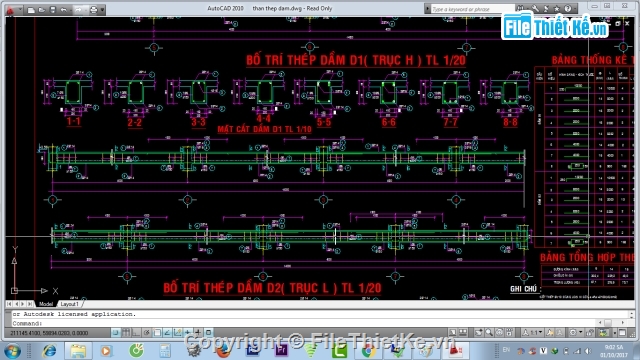Viewport: 640px width, 360px height.
Task: Click the Save icon in quick access toolbar
Action: click(x=53, y=10)
